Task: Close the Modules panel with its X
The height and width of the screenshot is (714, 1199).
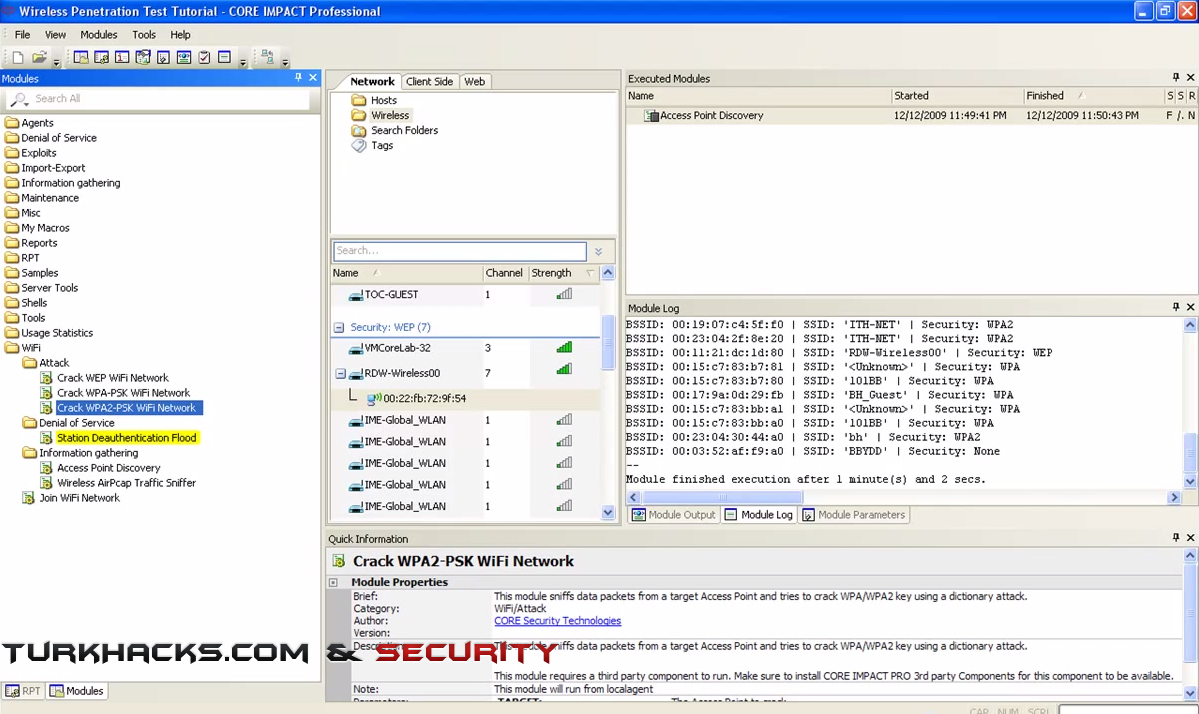Action: click(313, 77)
